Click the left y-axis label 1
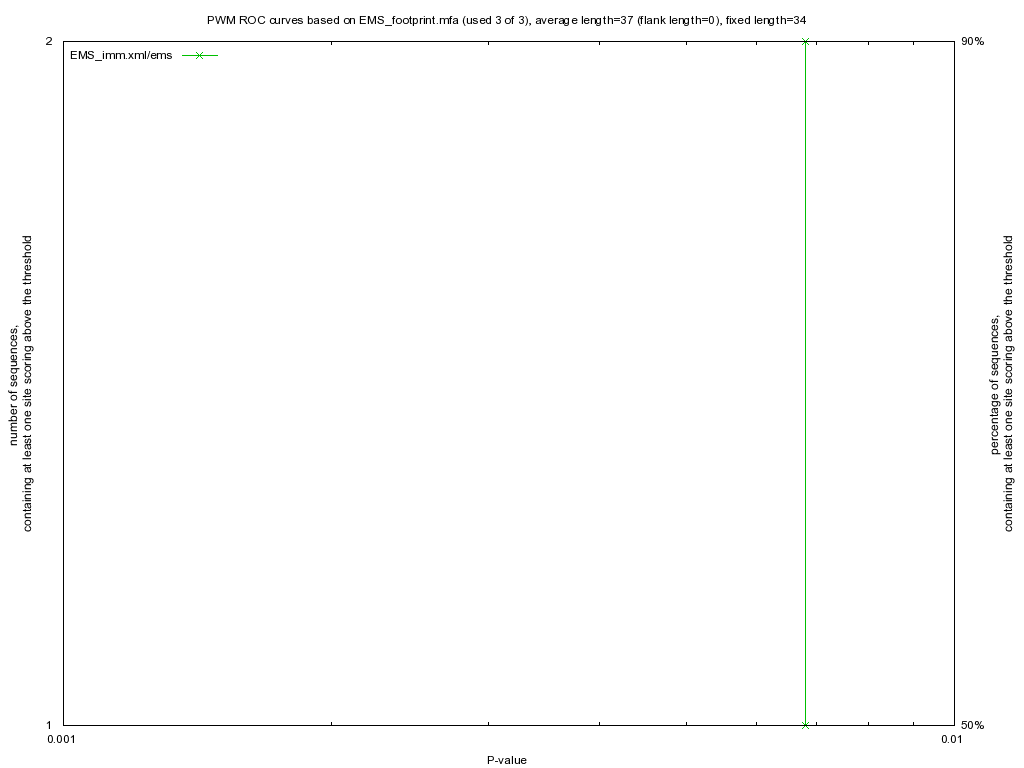The width and height of the screenshot is (1024, 768). 49,725
